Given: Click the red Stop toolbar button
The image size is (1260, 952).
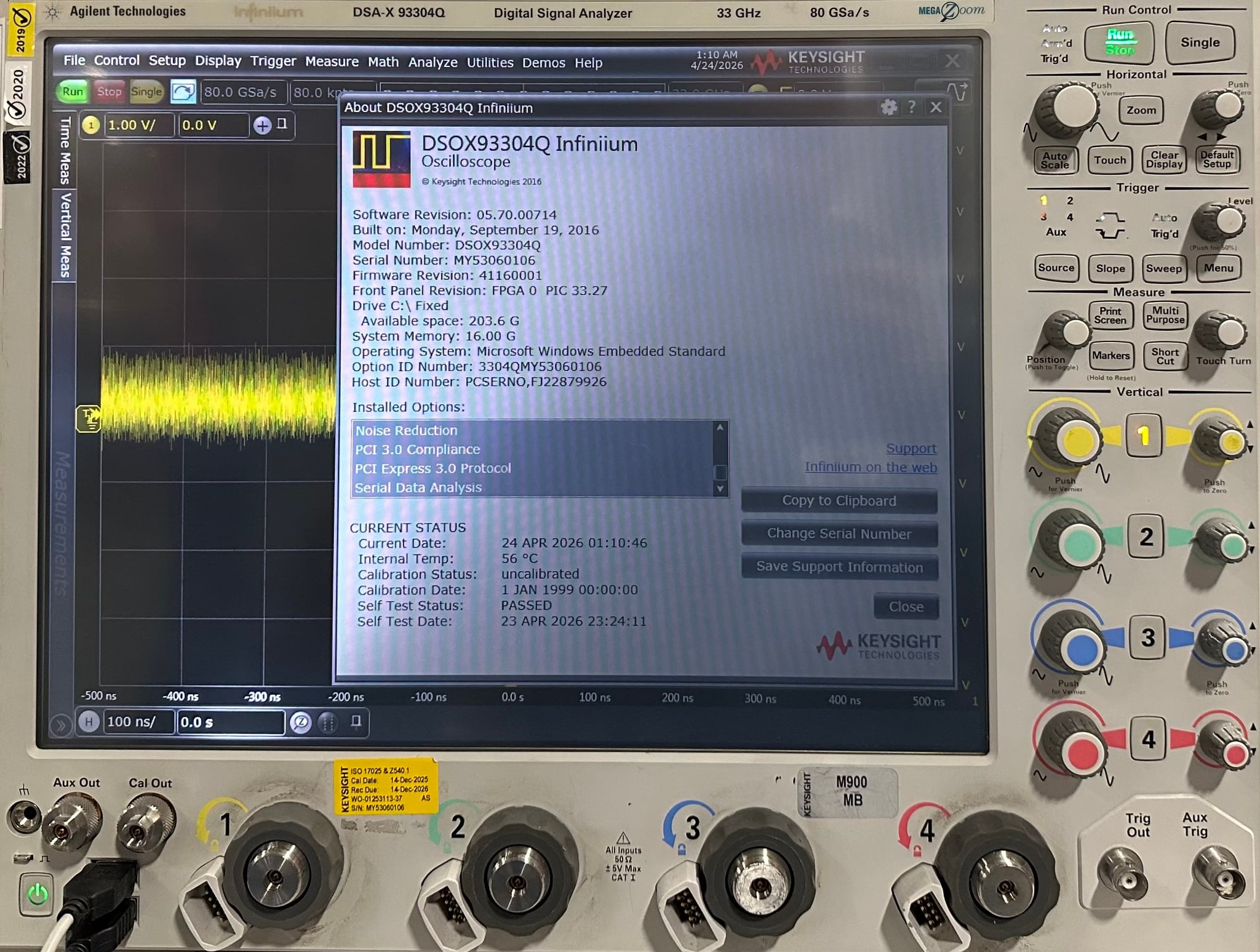Looking at the screenshot, I should pos(109,92).
